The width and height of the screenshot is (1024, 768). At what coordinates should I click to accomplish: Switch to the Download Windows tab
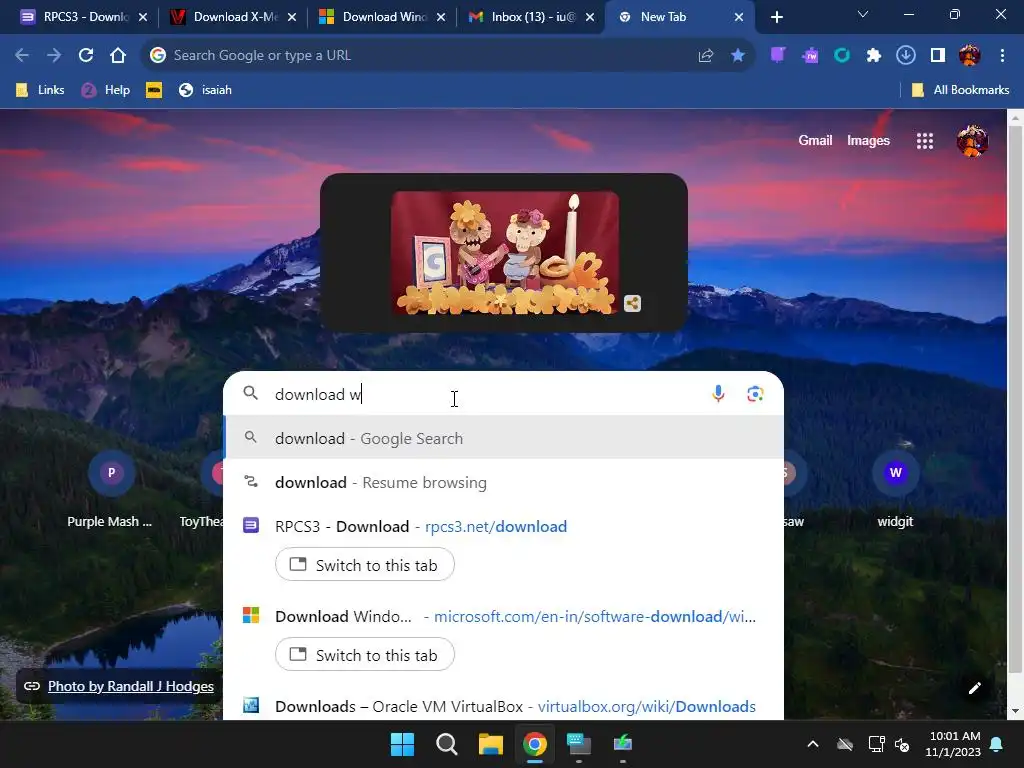pyautogui.click(x=381, y=17)
